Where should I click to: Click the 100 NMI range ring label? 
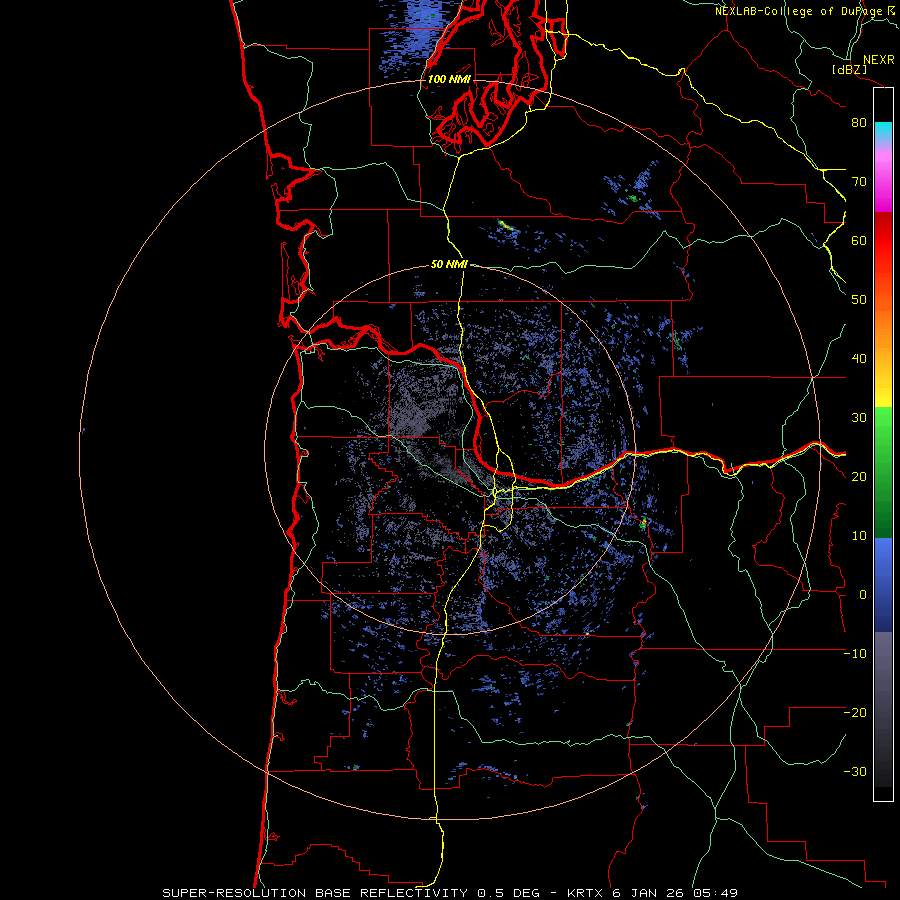tap(449, 79)
